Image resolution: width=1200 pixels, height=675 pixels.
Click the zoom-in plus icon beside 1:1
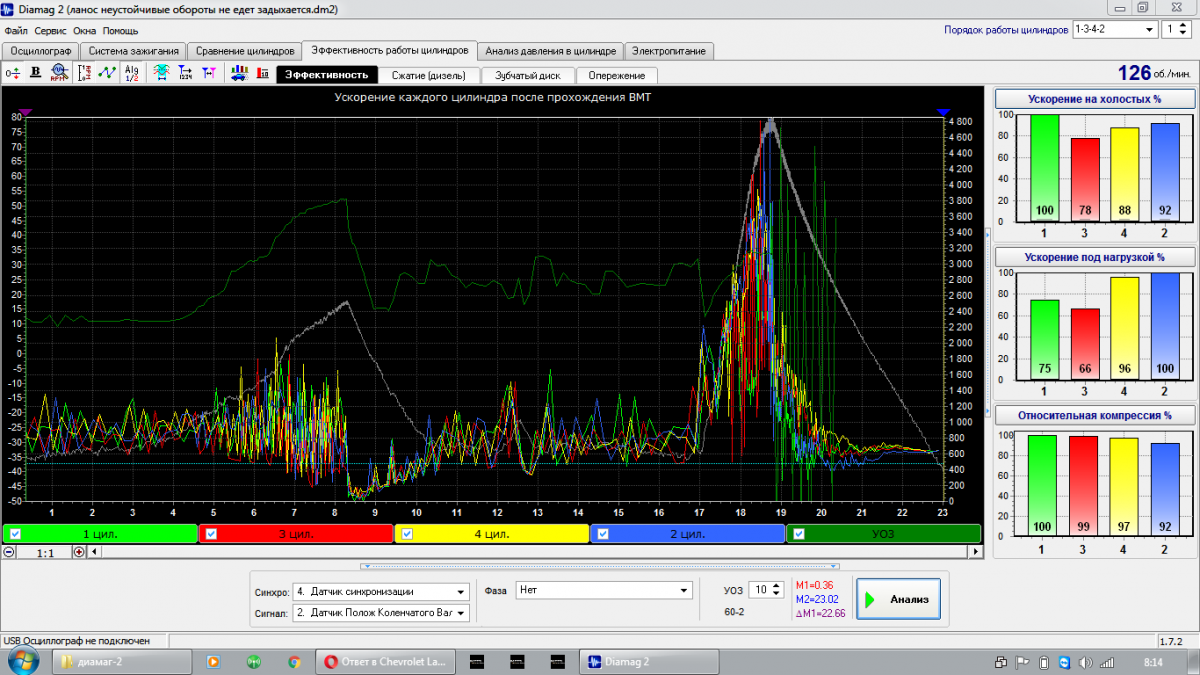tap(79, 552)
